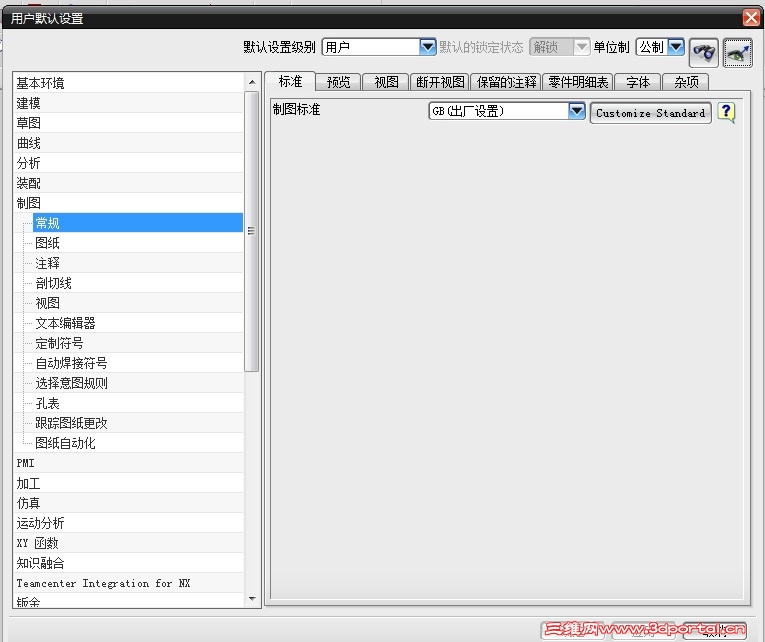Select 知识融合 in the category list
The width and height of the screenshot is (765, 642).
[128, 563]
